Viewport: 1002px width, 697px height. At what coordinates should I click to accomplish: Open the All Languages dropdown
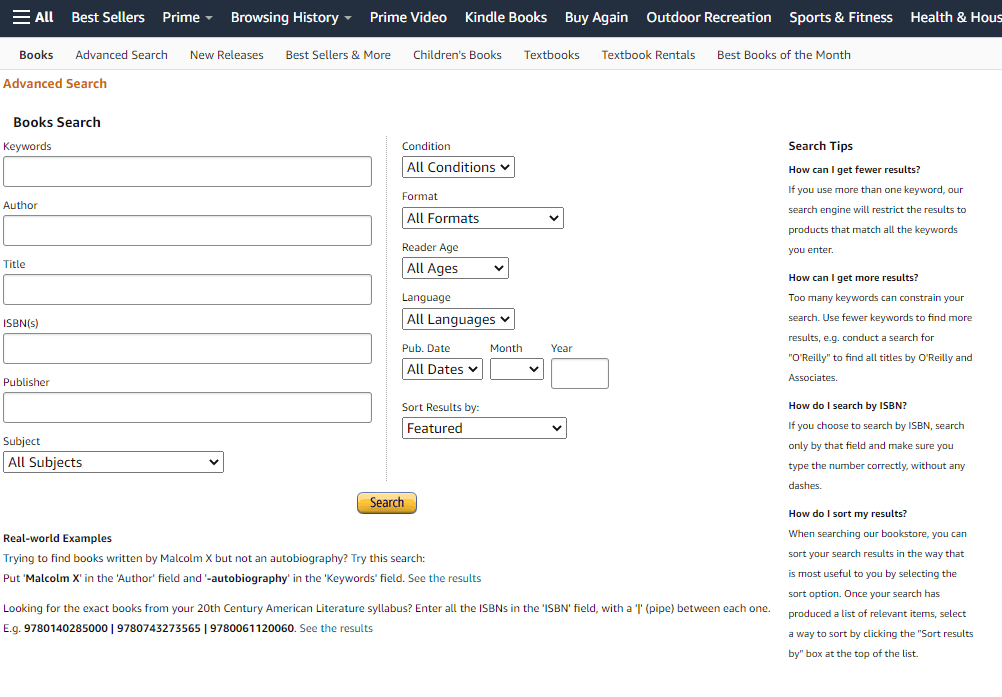tap(458, 319)
